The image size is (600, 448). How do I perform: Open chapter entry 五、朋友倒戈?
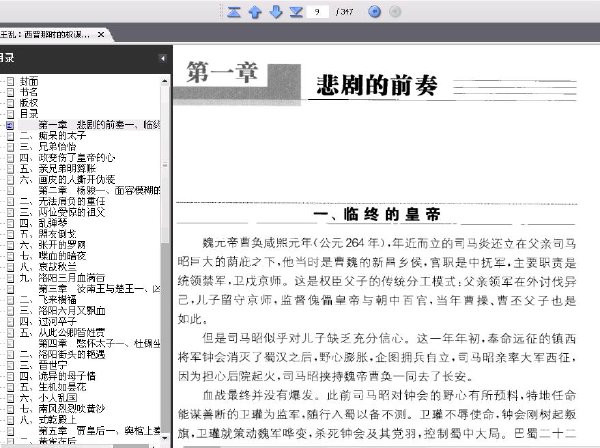pyautogui.click(x=48, y=234)
